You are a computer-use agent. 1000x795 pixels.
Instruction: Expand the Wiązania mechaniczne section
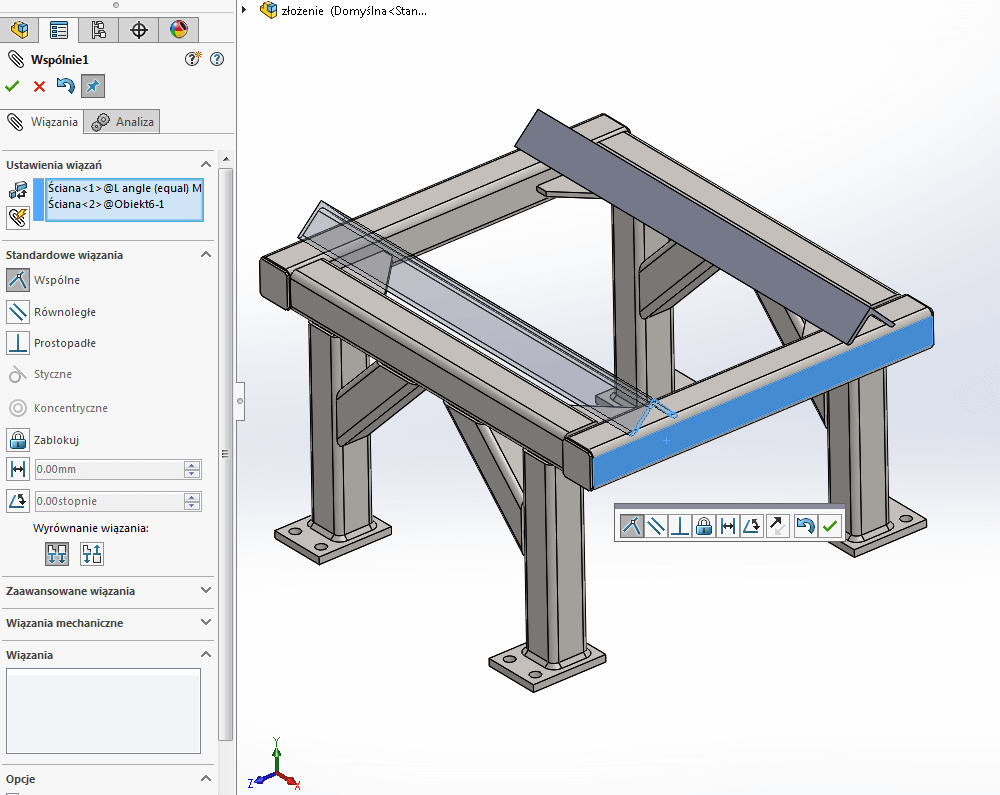[206, 623]
